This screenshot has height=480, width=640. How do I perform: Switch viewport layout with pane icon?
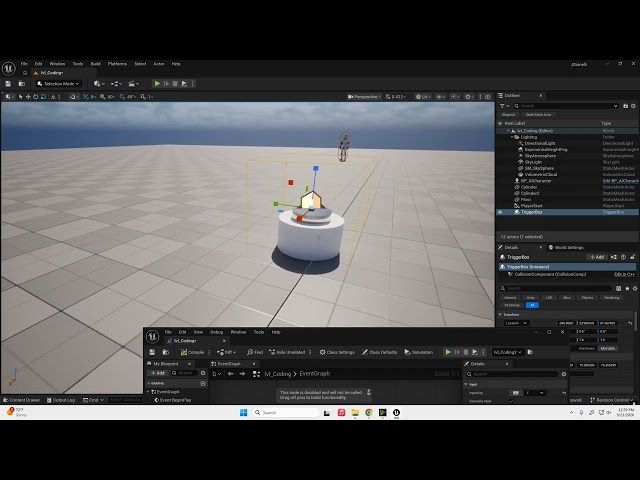pyautogui.click(x=488, y=97)
